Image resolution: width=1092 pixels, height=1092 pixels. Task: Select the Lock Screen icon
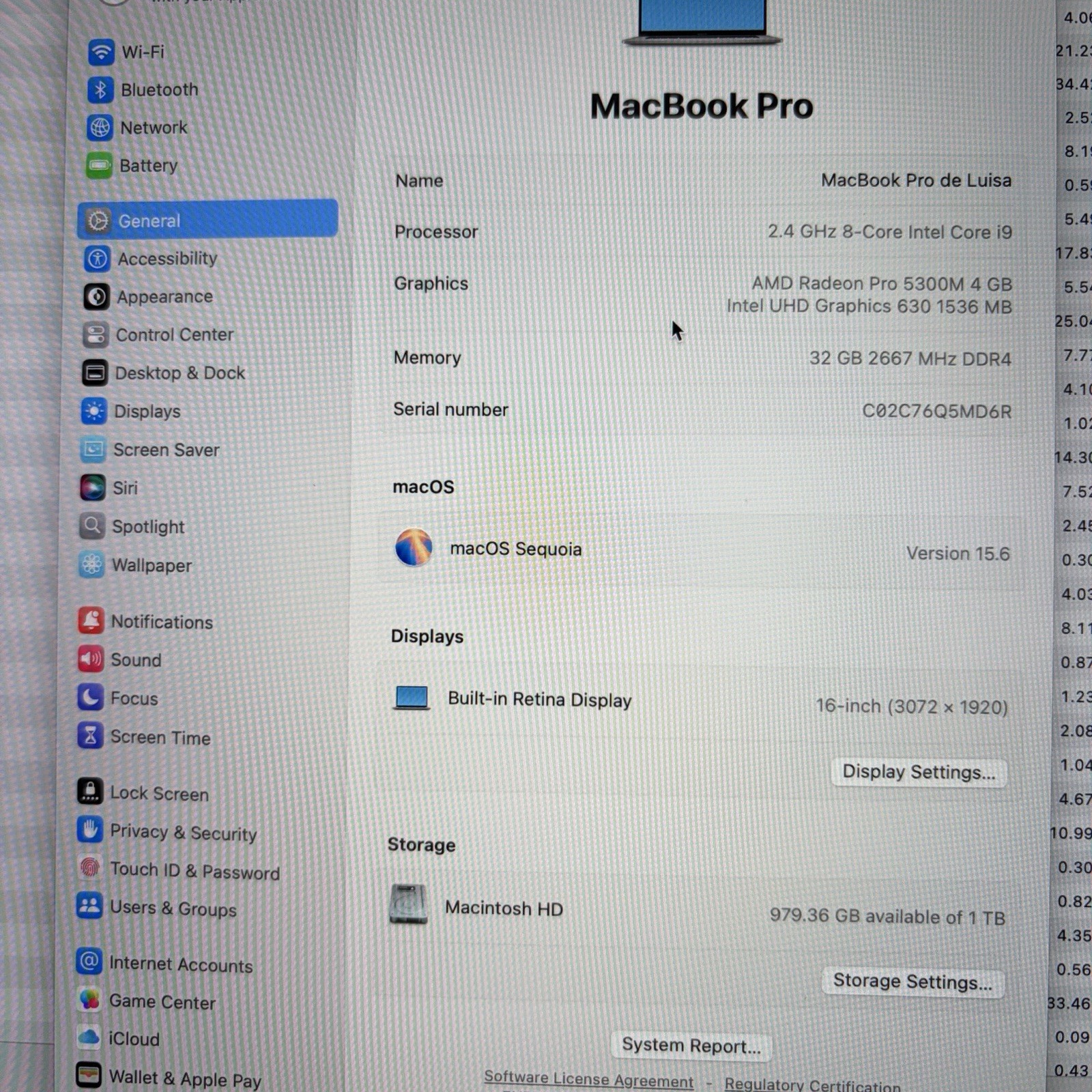pyautogui.click(x=89, y=792)
